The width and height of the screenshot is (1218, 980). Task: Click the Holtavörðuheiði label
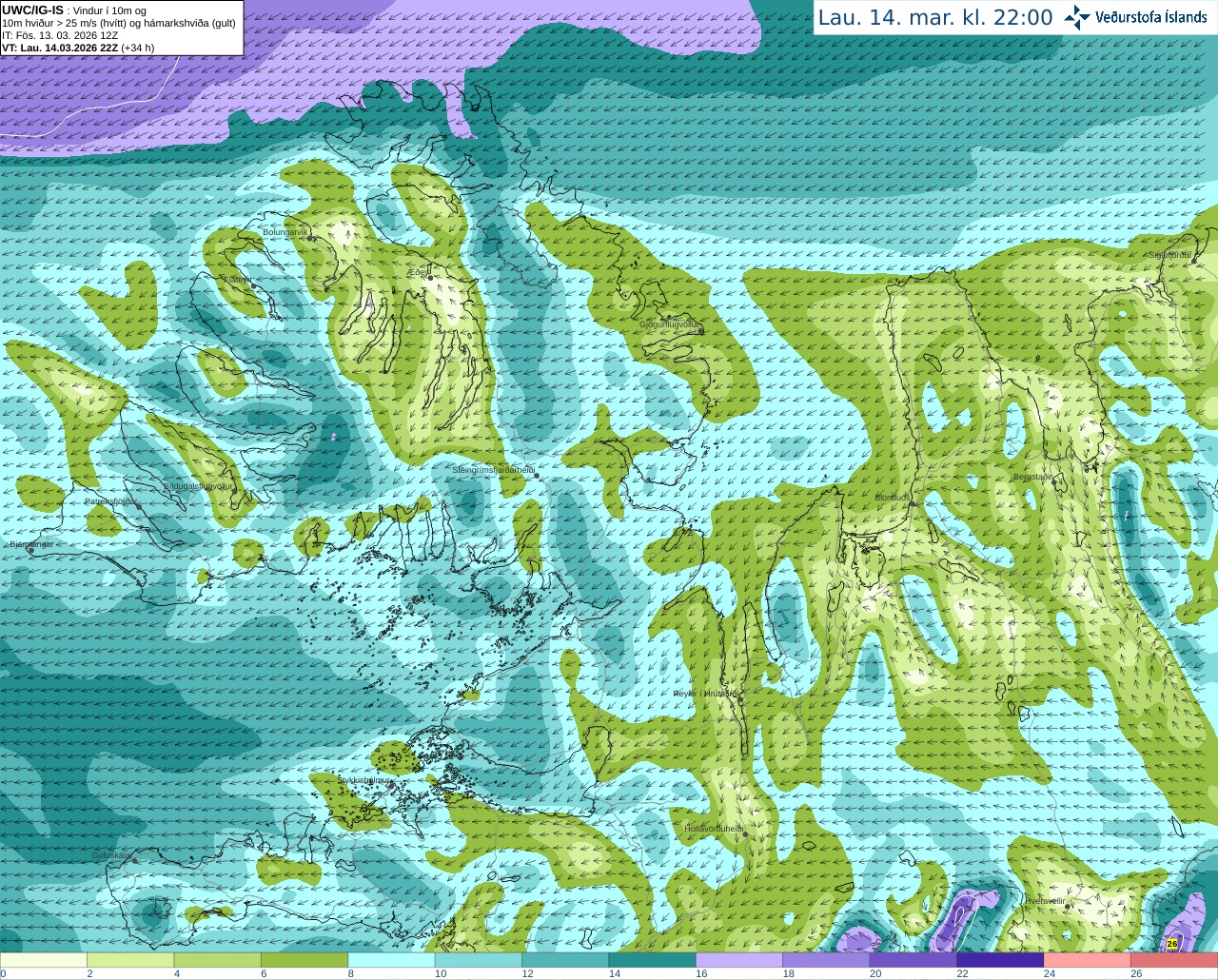click(x=714, y=829)
